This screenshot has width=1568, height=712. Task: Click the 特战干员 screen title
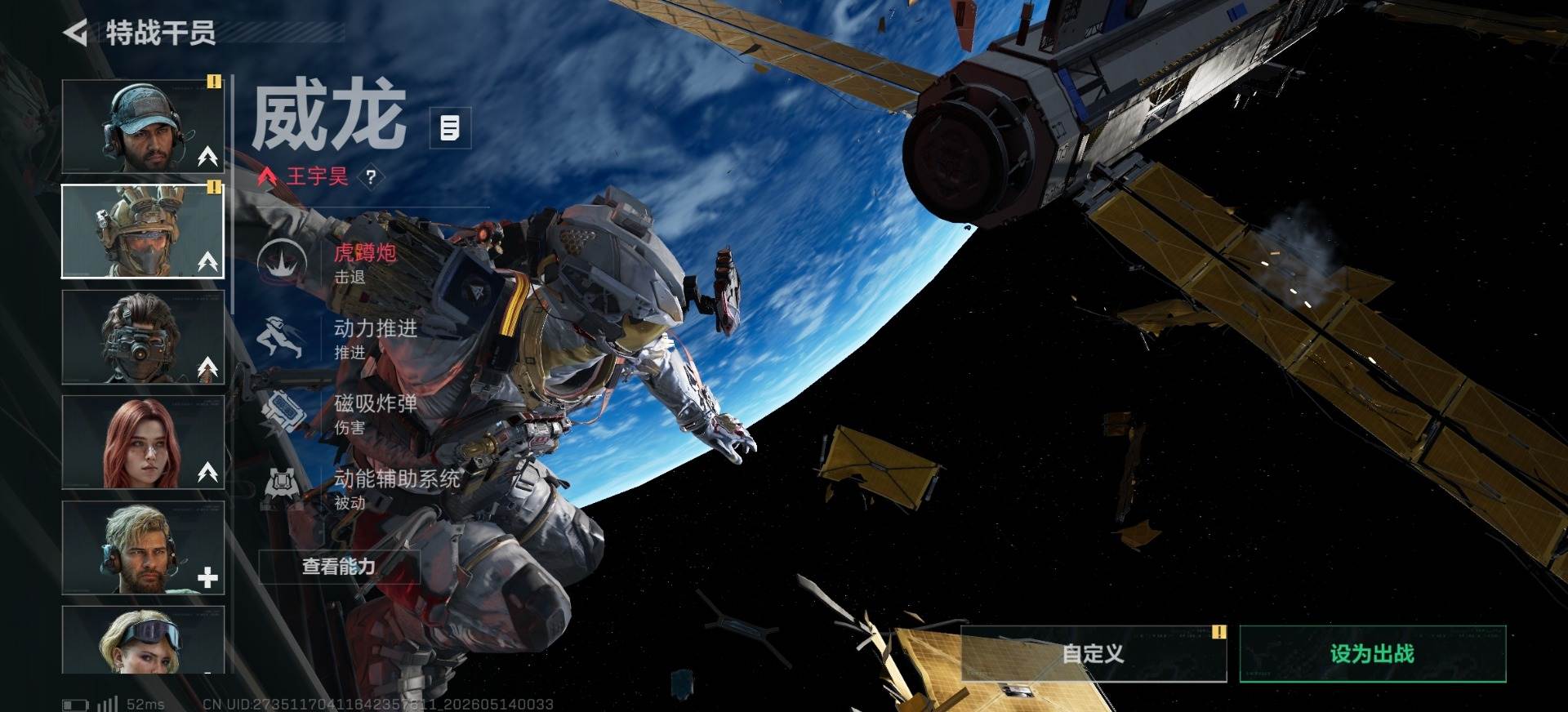[161, 33]
